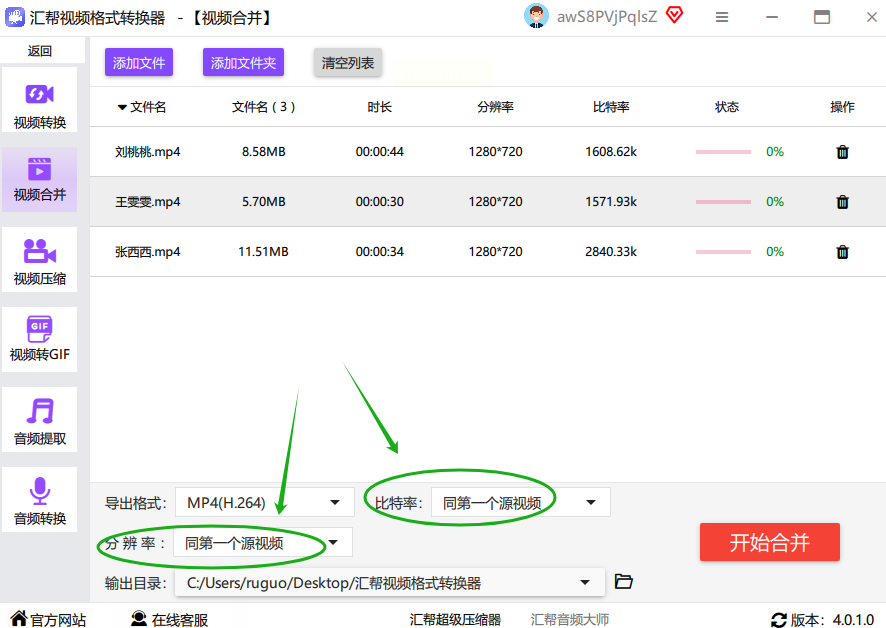The width and height of the screenshot is (886, 628).
Task: Click the 官方网站 home icon
Action: click(x=19, y=618)
